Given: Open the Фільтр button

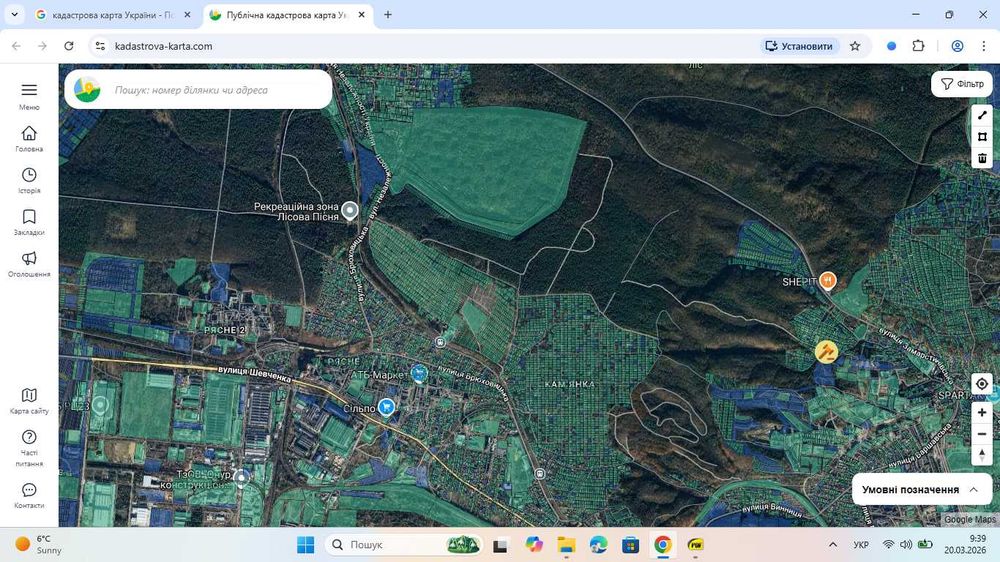Looking at the screenshot, I should tap(962, 84).
